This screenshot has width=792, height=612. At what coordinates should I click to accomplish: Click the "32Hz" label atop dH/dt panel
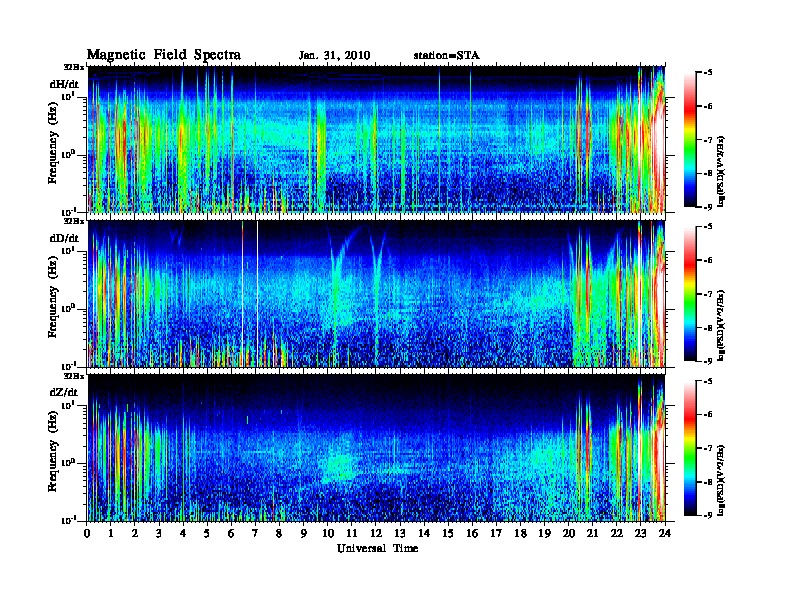[x=74, y=67]
